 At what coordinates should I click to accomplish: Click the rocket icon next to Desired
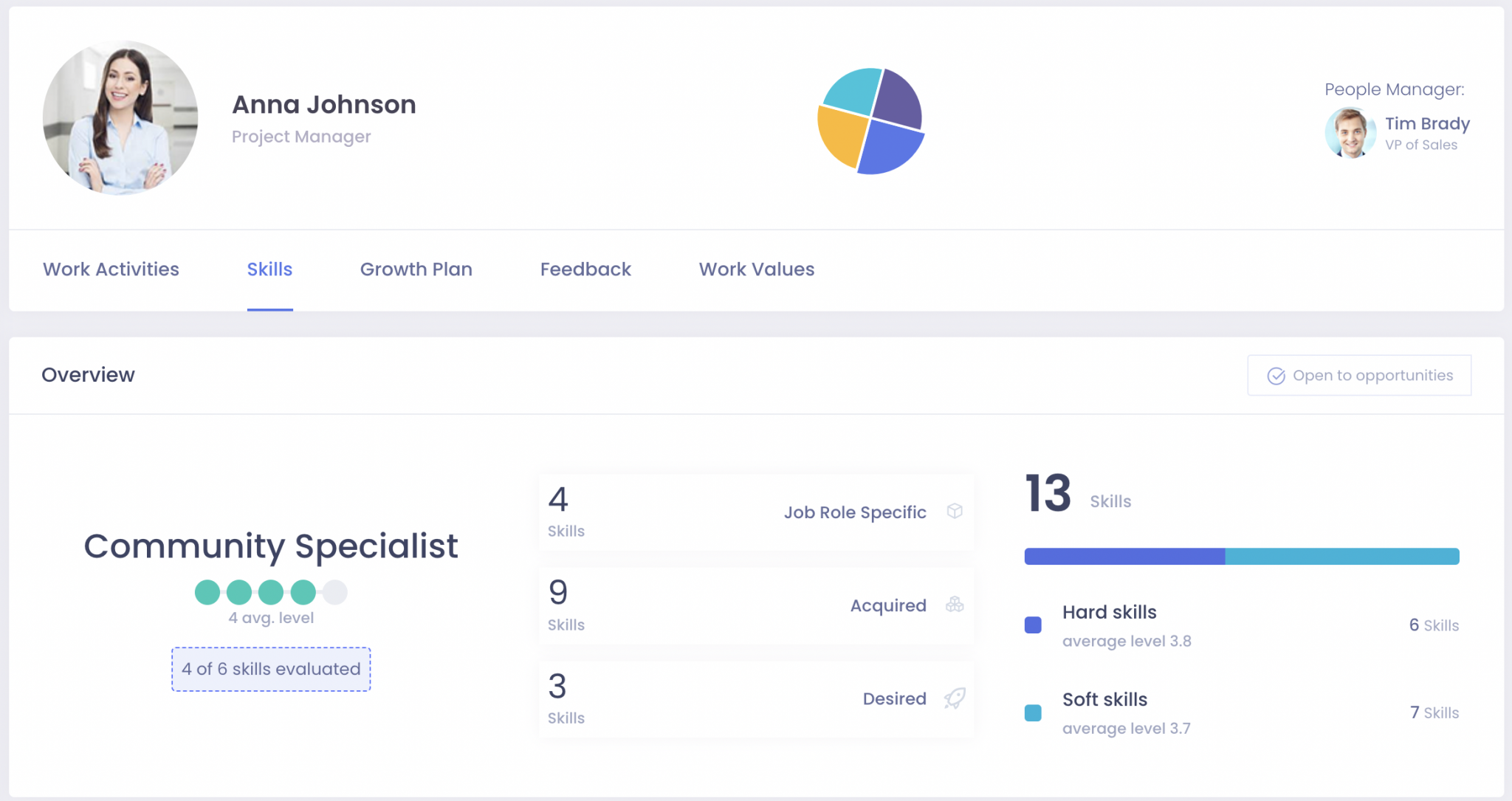pyautogui.click(x=955, y=698)
